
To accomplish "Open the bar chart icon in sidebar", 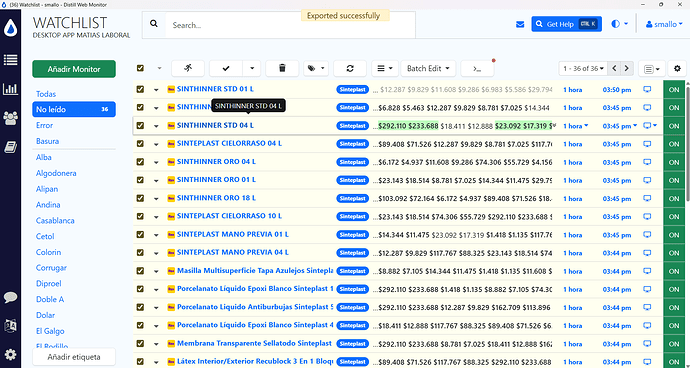I will point(11,89).
